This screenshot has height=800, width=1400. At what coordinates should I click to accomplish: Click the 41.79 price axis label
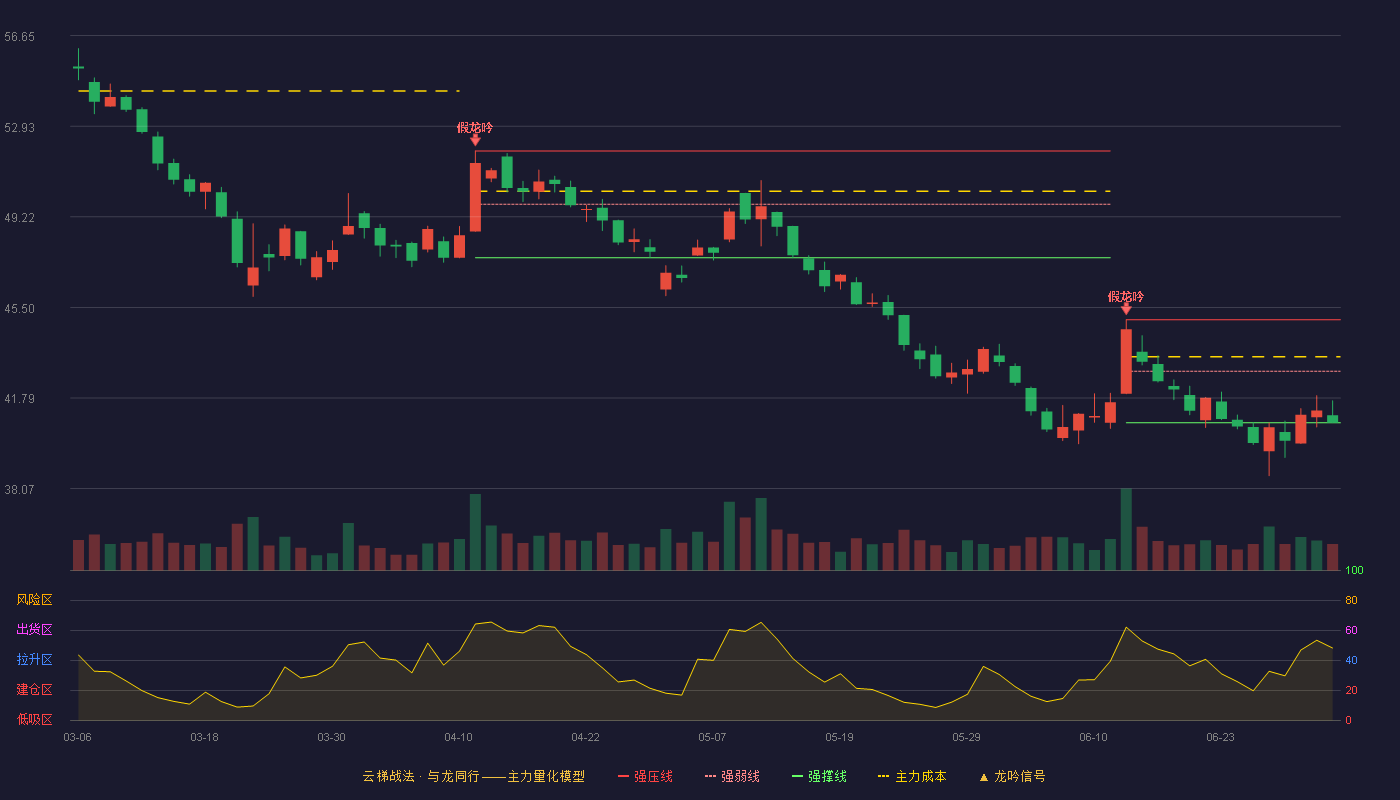coord(19,399)
